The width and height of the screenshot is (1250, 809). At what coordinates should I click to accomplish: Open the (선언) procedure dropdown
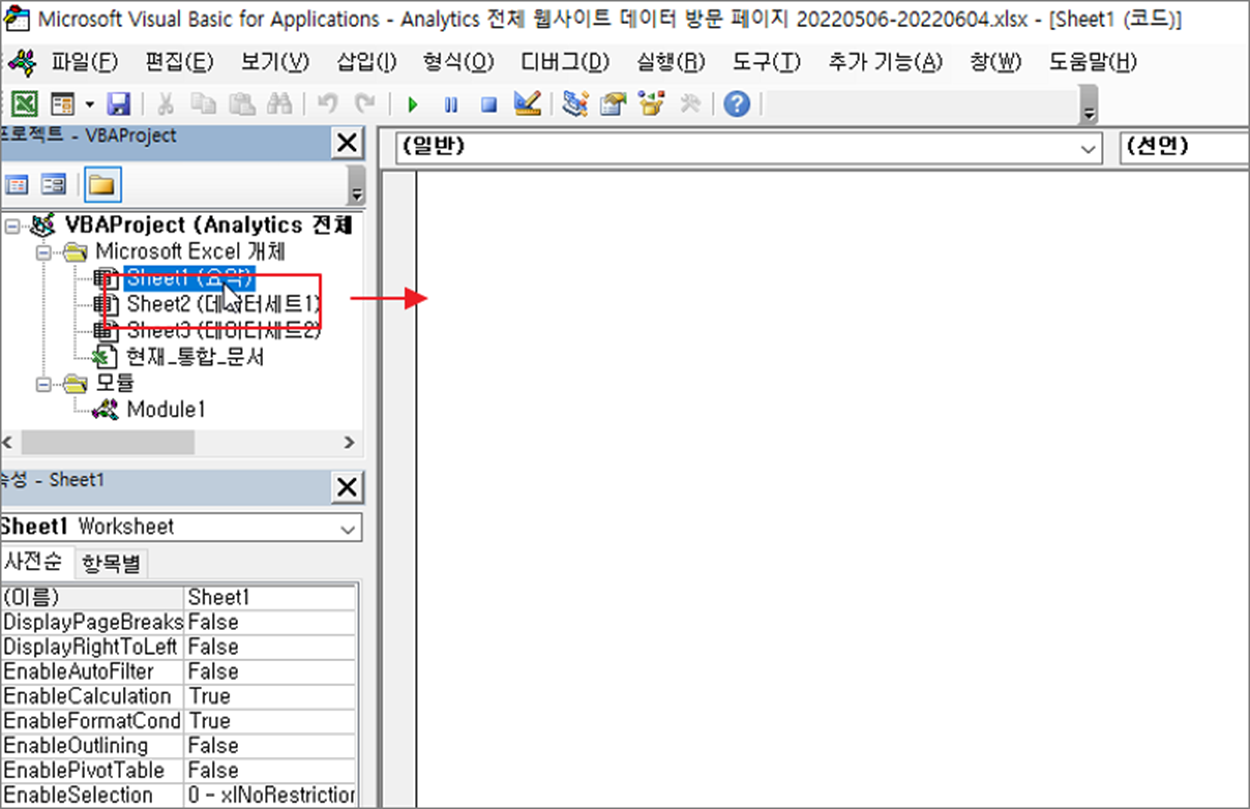(1183, 147)
